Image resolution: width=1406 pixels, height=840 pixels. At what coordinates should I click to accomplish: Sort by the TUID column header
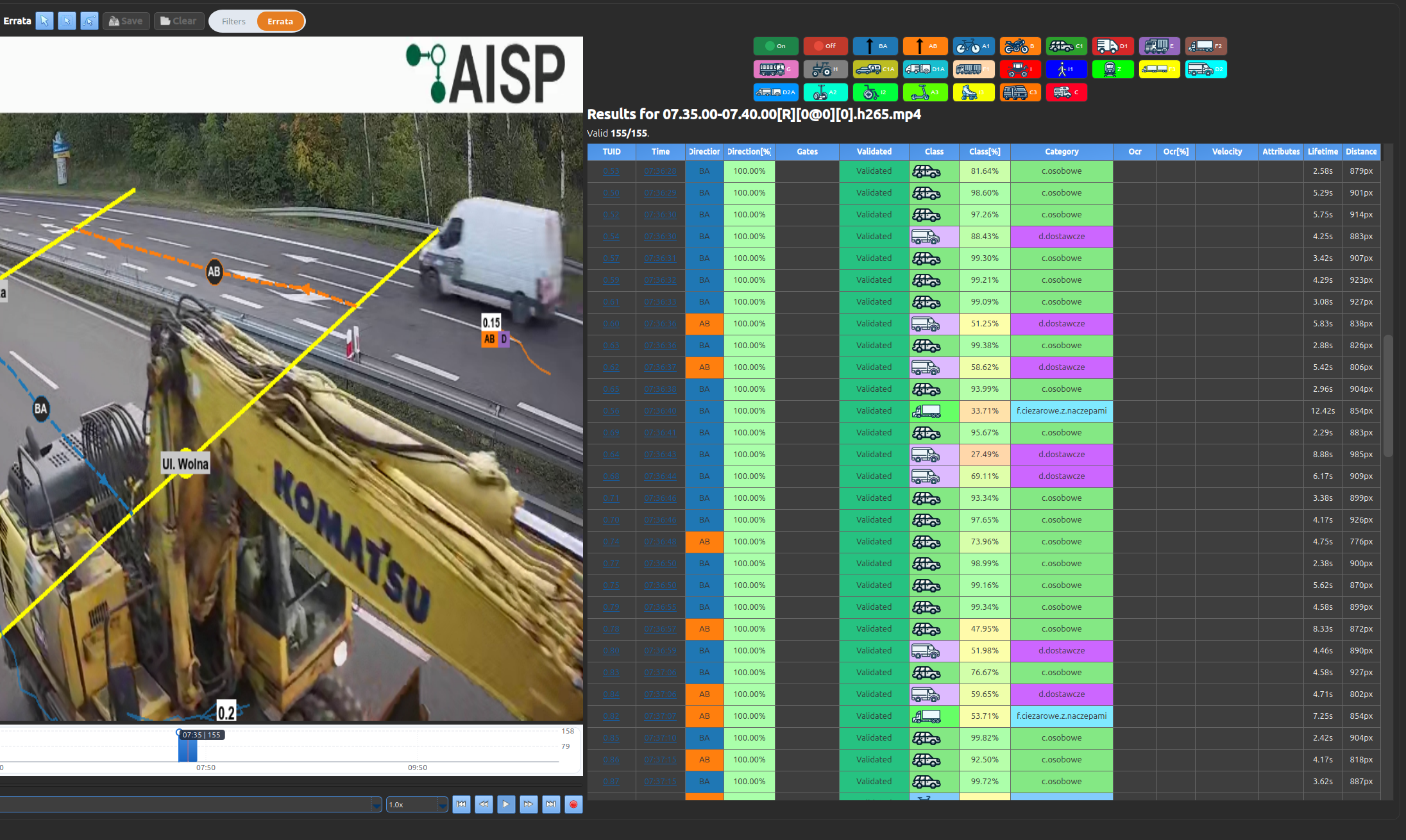pos(612,152)
